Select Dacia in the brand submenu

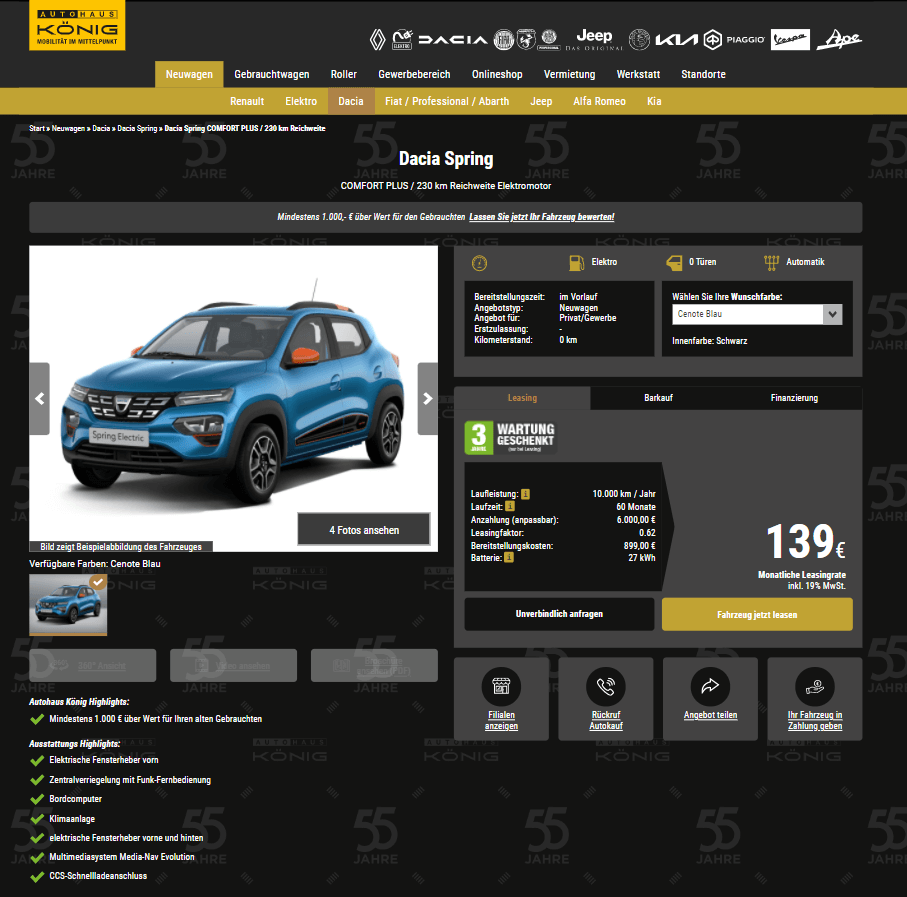[x=351, y=101]
